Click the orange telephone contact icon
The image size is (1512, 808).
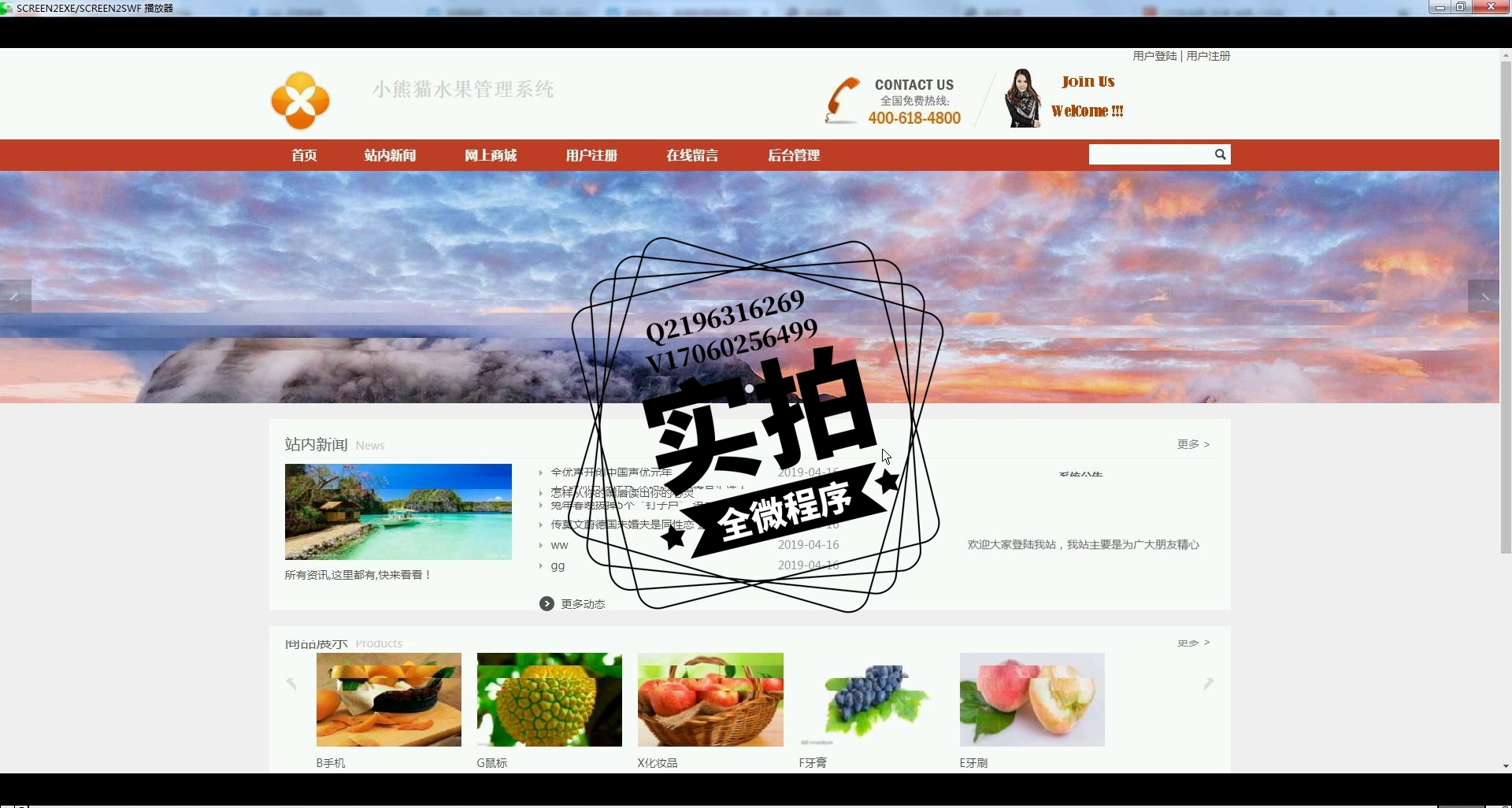[x=842, y=101]
